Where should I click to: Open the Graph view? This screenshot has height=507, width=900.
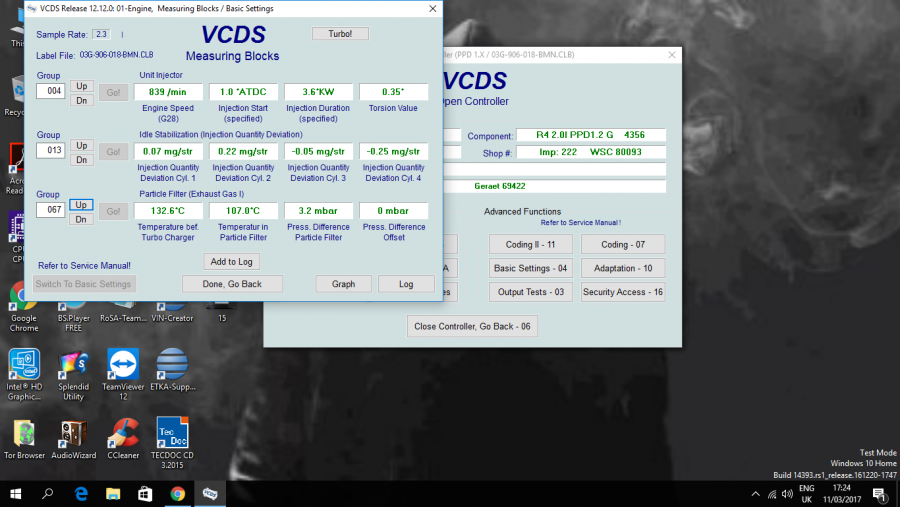[343, 284]
